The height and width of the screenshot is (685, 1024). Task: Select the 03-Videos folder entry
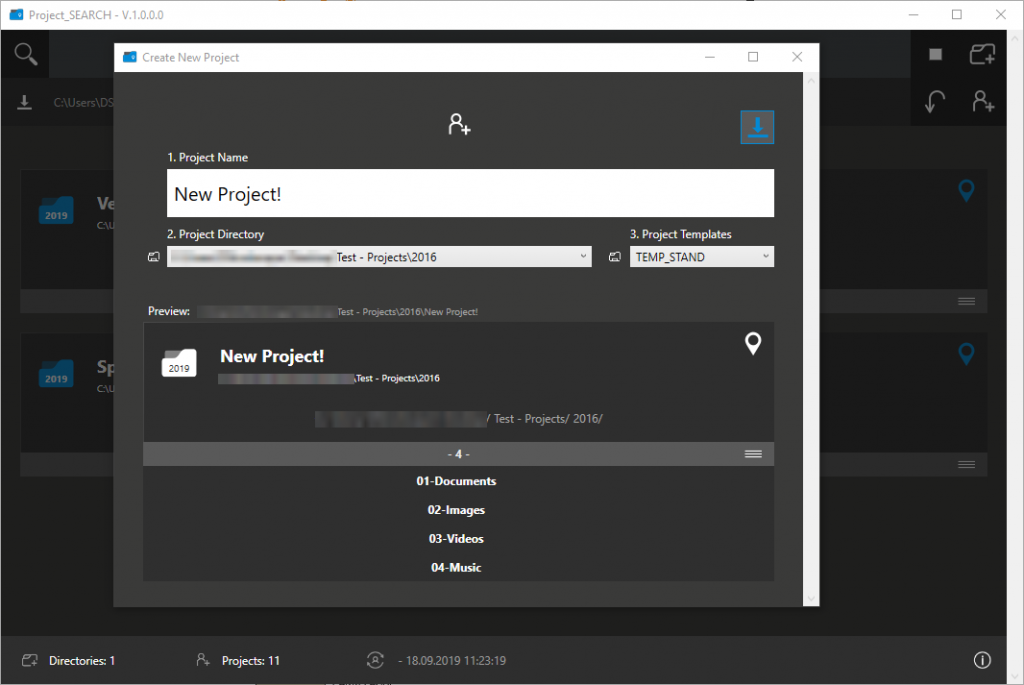tap(456, 539)
